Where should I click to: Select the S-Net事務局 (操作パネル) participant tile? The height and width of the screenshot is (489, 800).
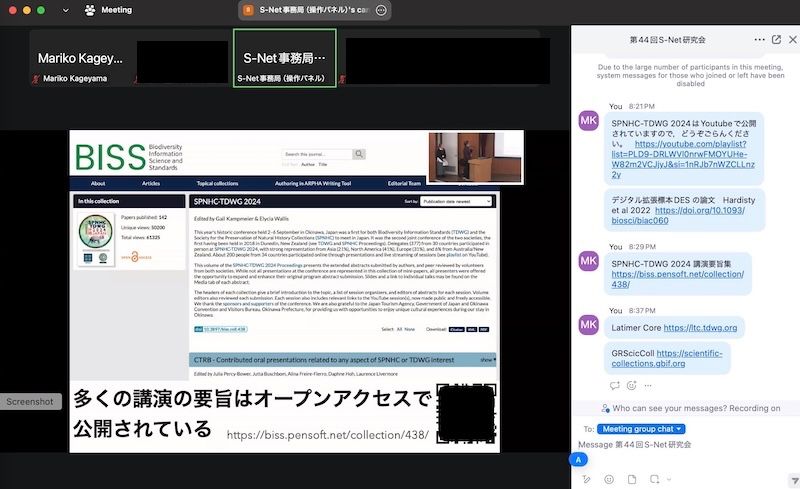point(285,58)
